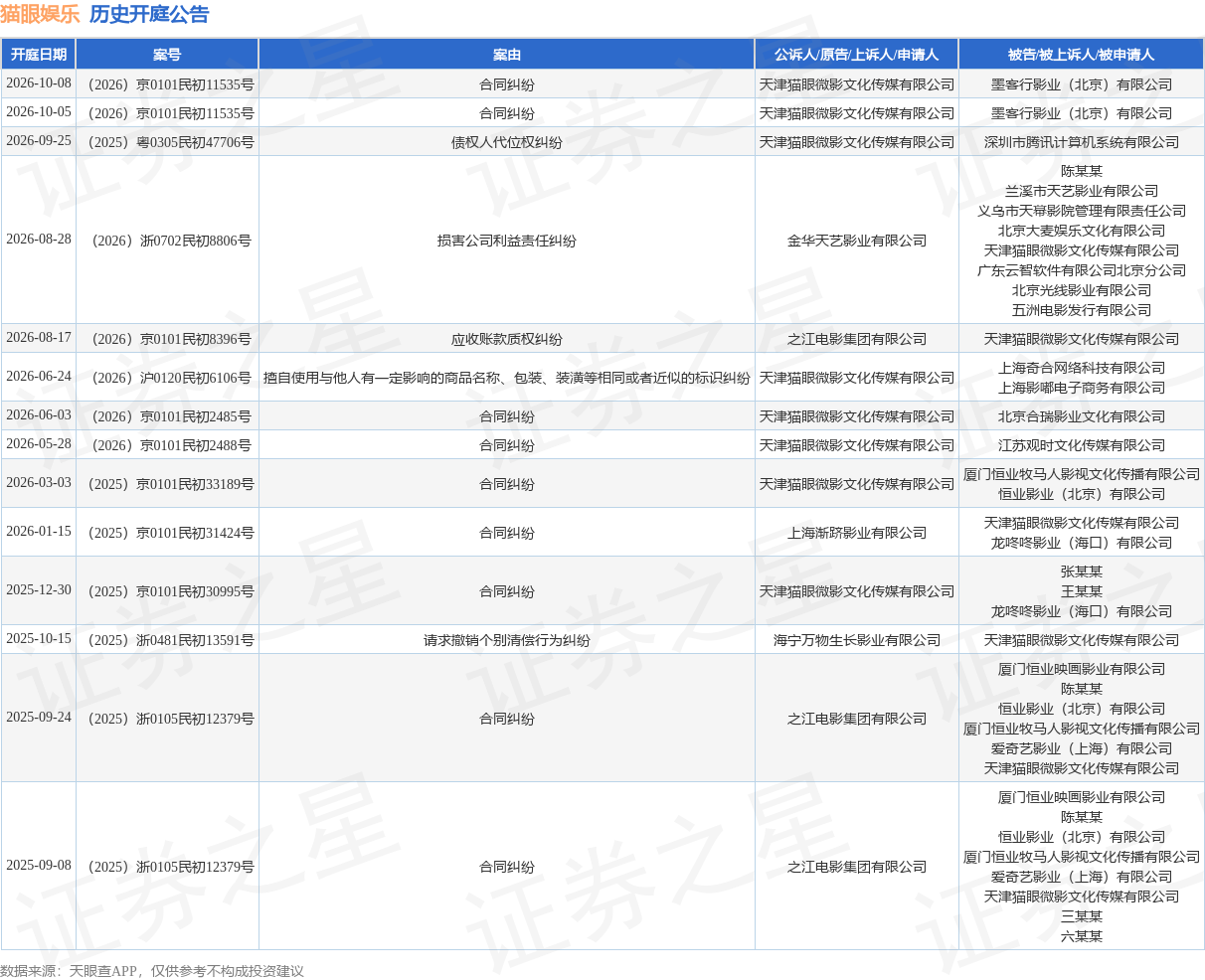
Task: Click the 公诉人/原告/上诉人/申请人 column header
Action: pos(857,55)
